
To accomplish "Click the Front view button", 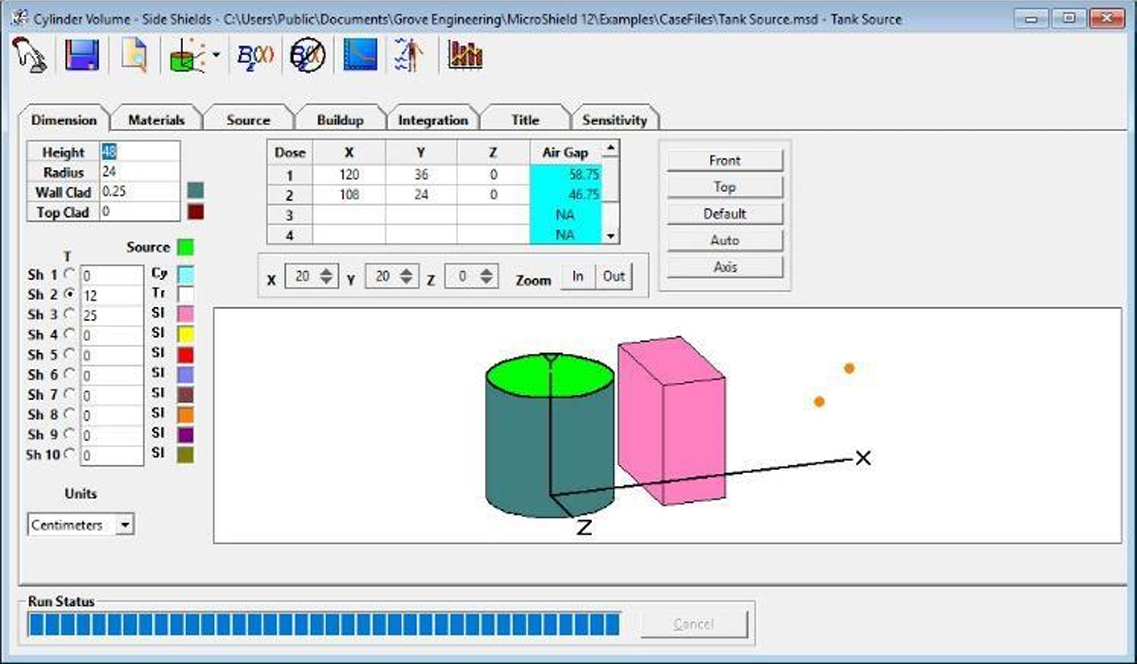I will 725,161.
